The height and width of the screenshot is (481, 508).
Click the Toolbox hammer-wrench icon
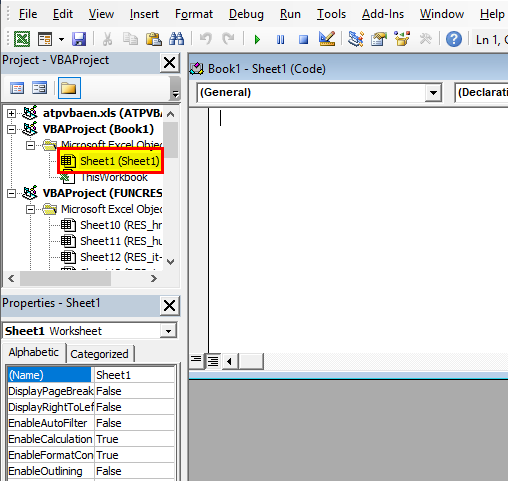coord(425,39)
